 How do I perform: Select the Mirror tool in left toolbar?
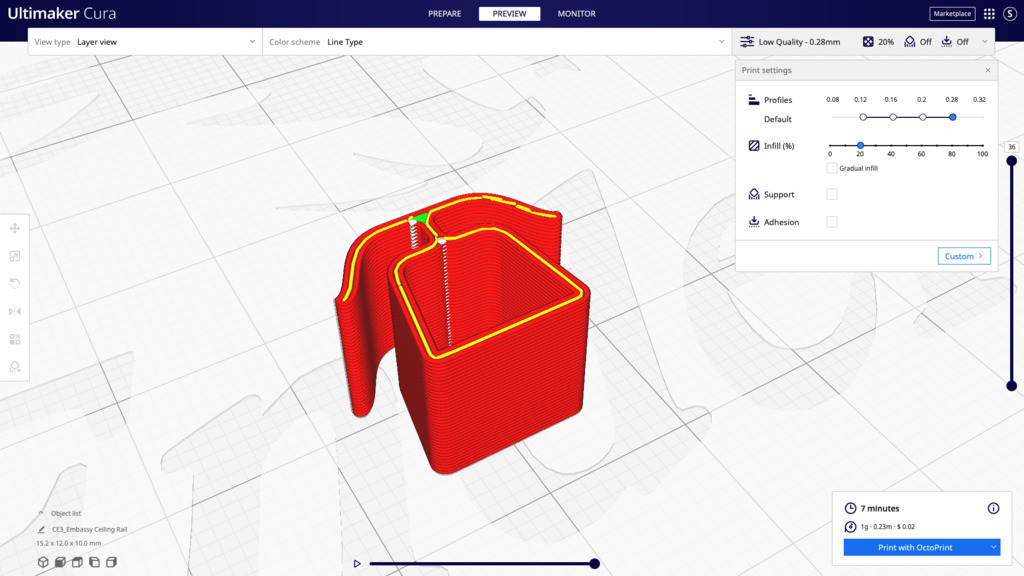tap(14, 312)
